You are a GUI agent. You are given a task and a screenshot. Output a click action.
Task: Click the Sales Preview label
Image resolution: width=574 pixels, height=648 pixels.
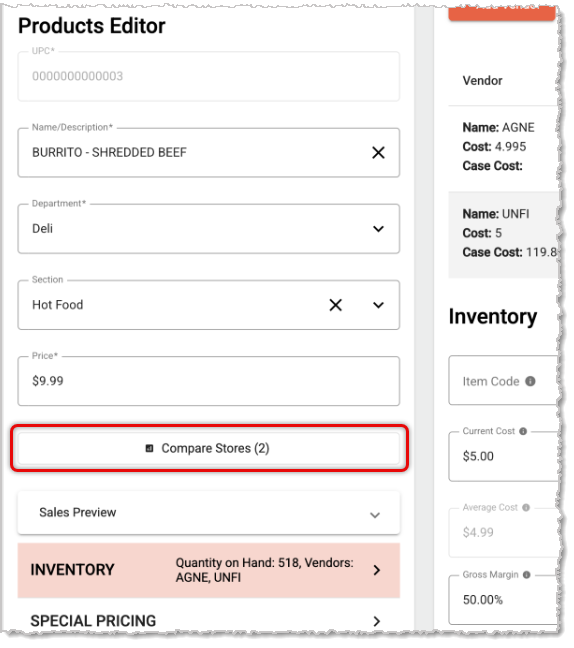[x=78, y=512]
